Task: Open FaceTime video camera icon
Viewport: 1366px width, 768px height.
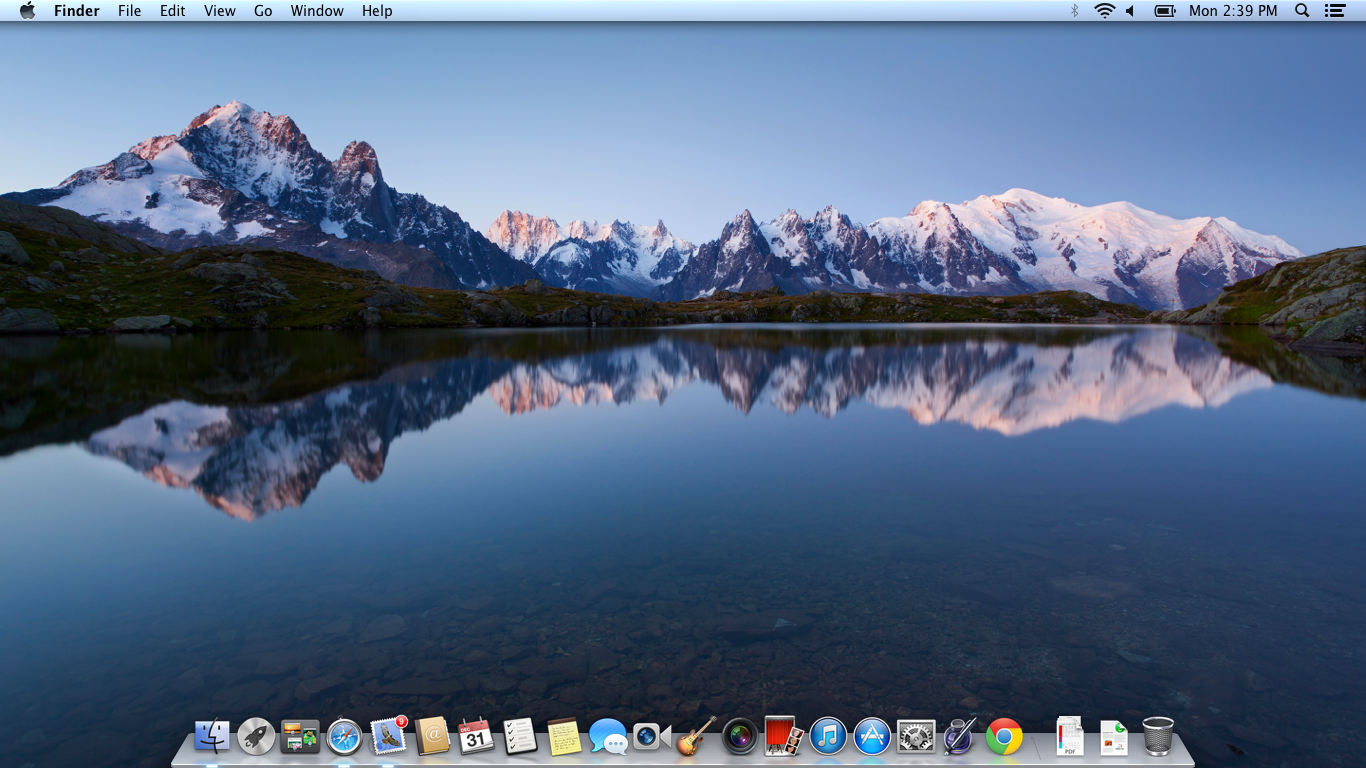Action: (651, 737)
